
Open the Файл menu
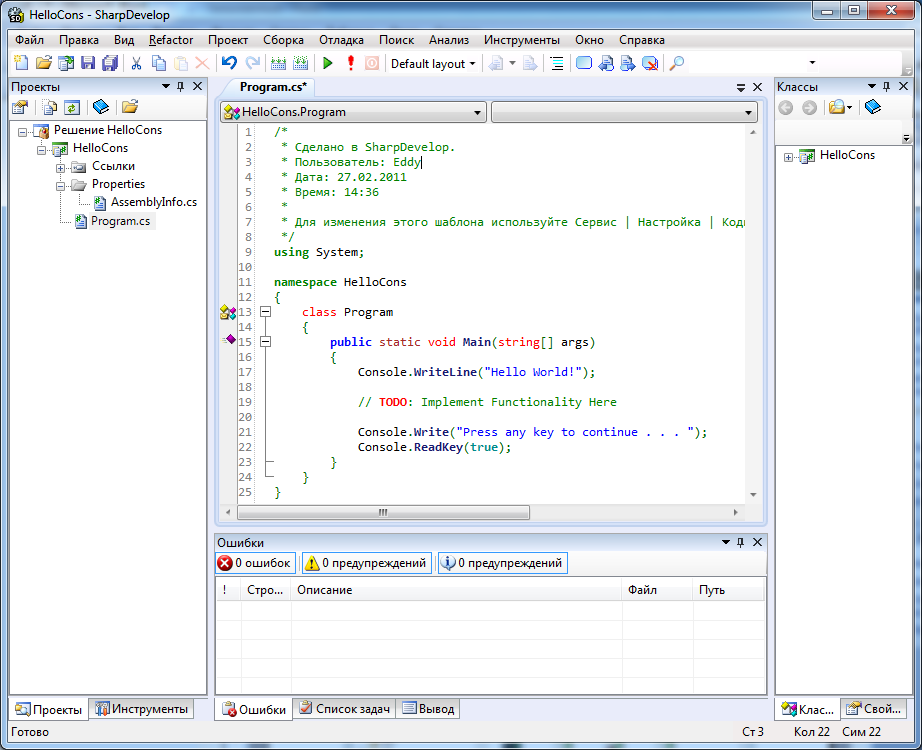[29, 40]
